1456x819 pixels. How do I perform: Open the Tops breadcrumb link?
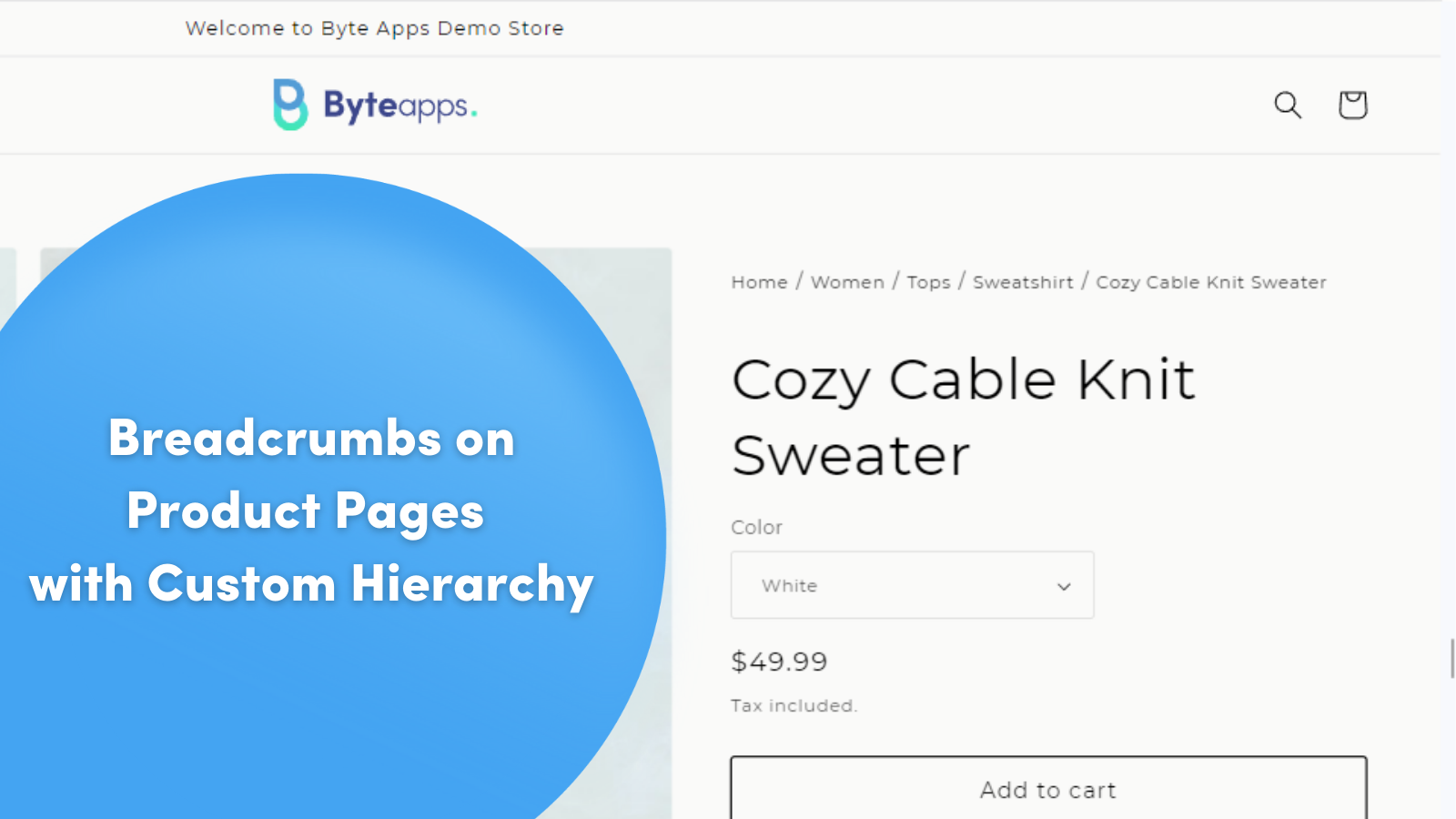tap(927, 282)
